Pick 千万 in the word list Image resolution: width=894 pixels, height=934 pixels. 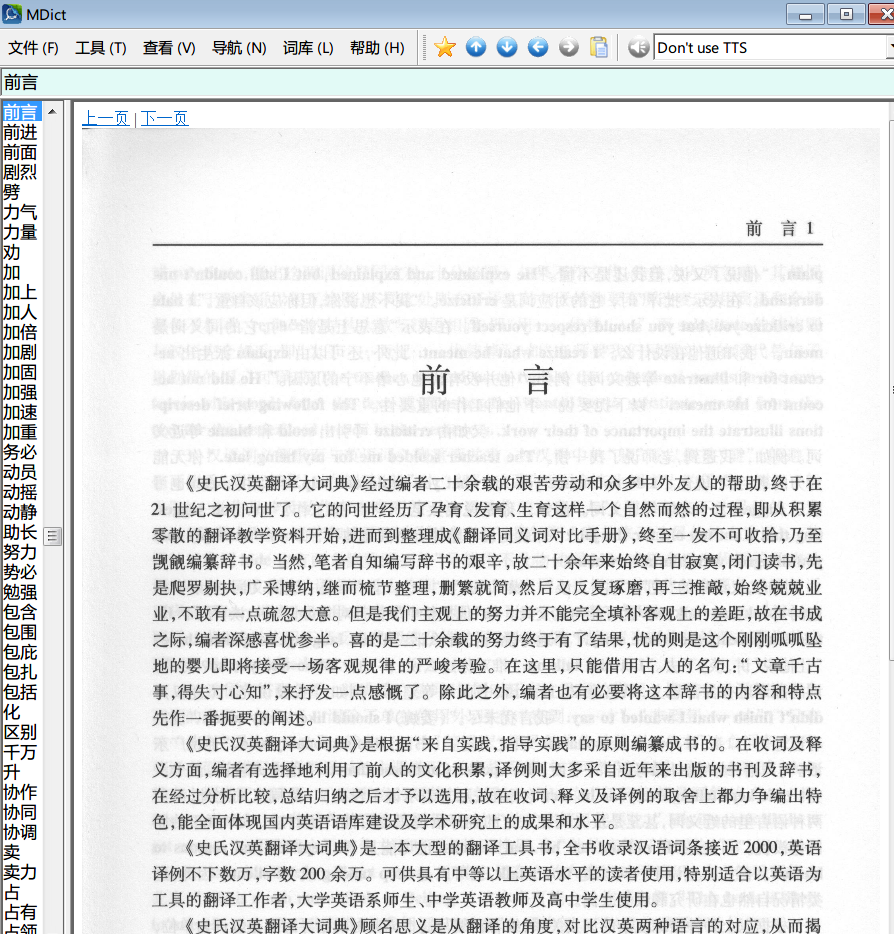20,751
